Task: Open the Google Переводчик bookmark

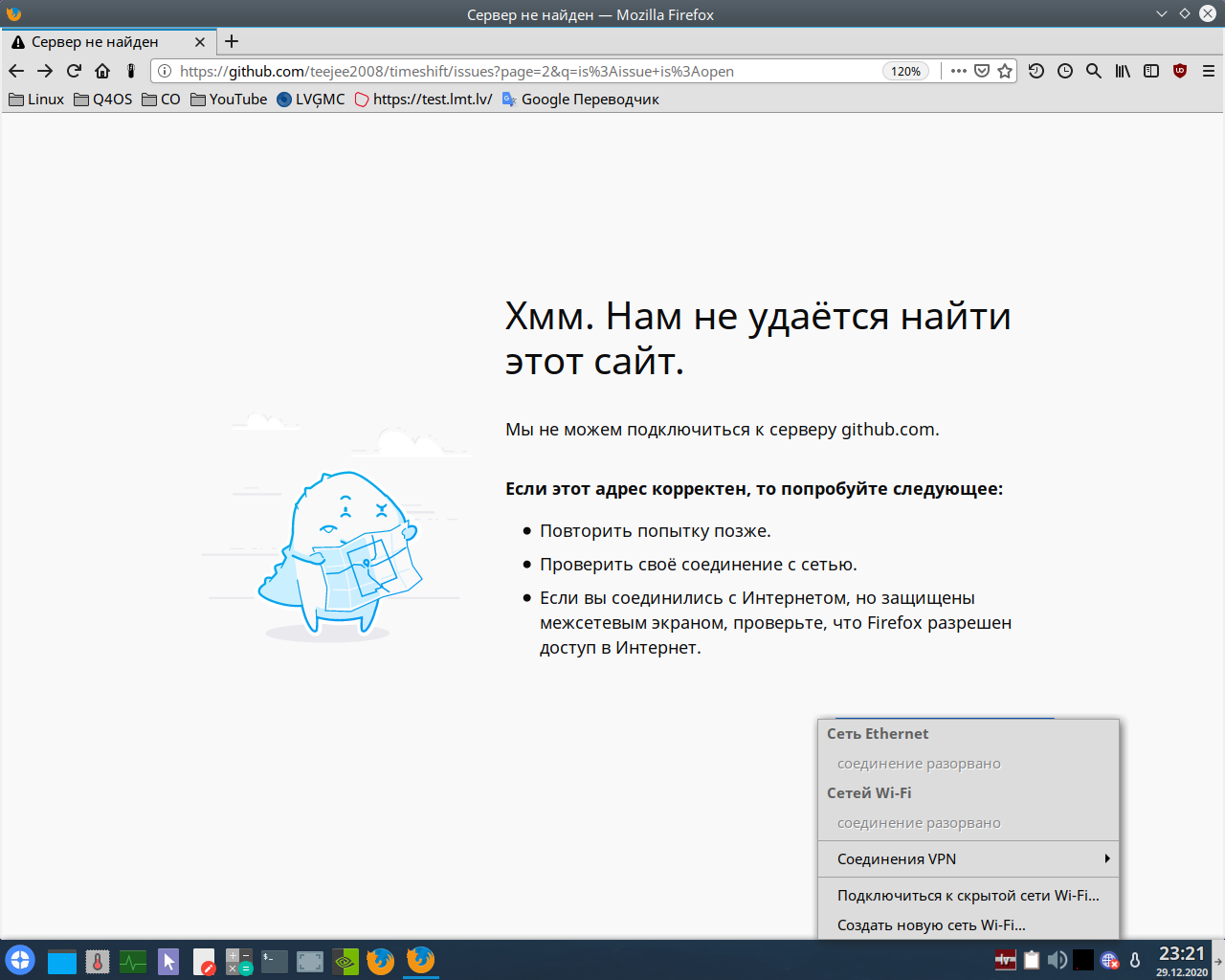Action: coord(581,100)
